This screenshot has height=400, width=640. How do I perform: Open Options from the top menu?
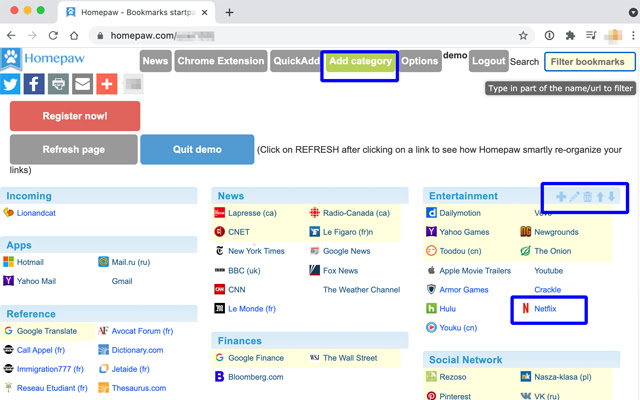420,61
